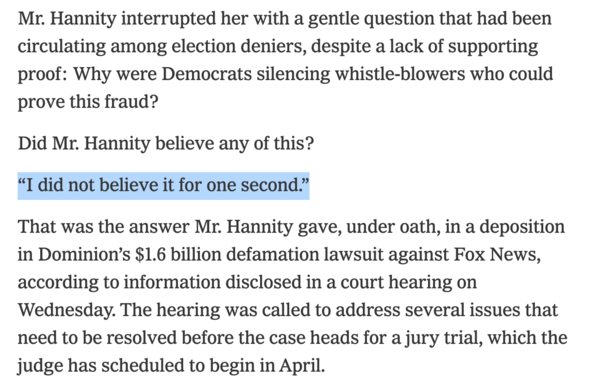The image size is (596, 386).
Task: Click the sentence "Did Mr. Hannity believe any of this?"
Action: (x=166, y=144)
